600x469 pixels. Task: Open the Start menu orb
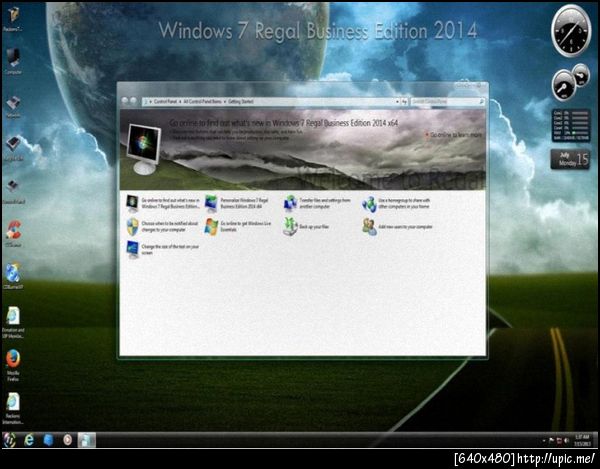pos(9,440)
